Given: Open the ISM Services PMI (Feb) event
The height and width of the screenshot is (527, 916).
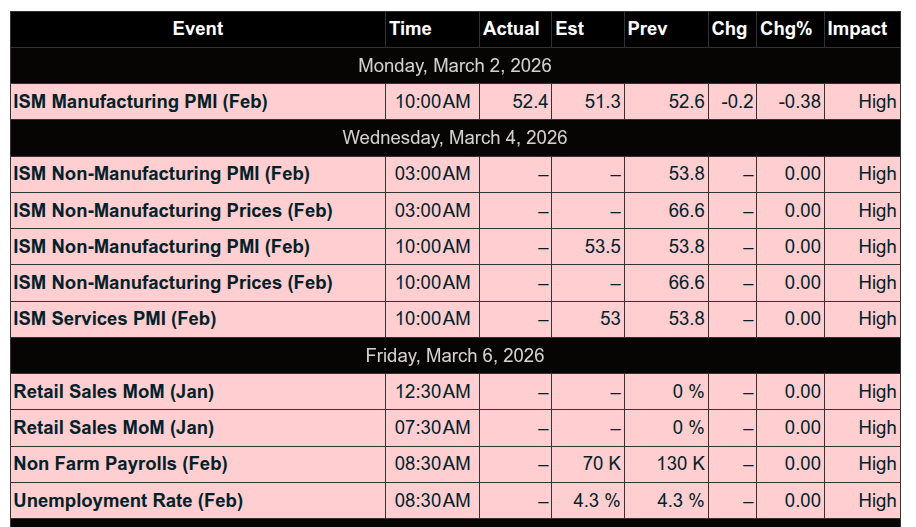Looking at the screenshot, I should click(115, 319).
